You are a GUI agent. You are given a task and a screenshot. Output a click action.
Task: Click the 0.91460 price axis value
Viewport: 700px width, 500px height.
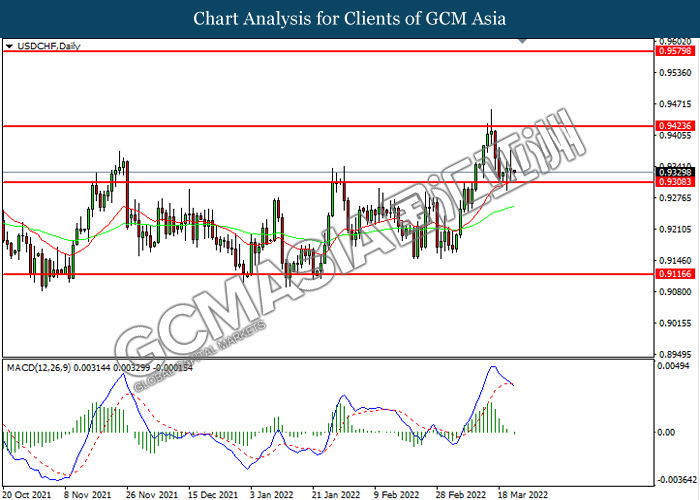click(675, 260)
